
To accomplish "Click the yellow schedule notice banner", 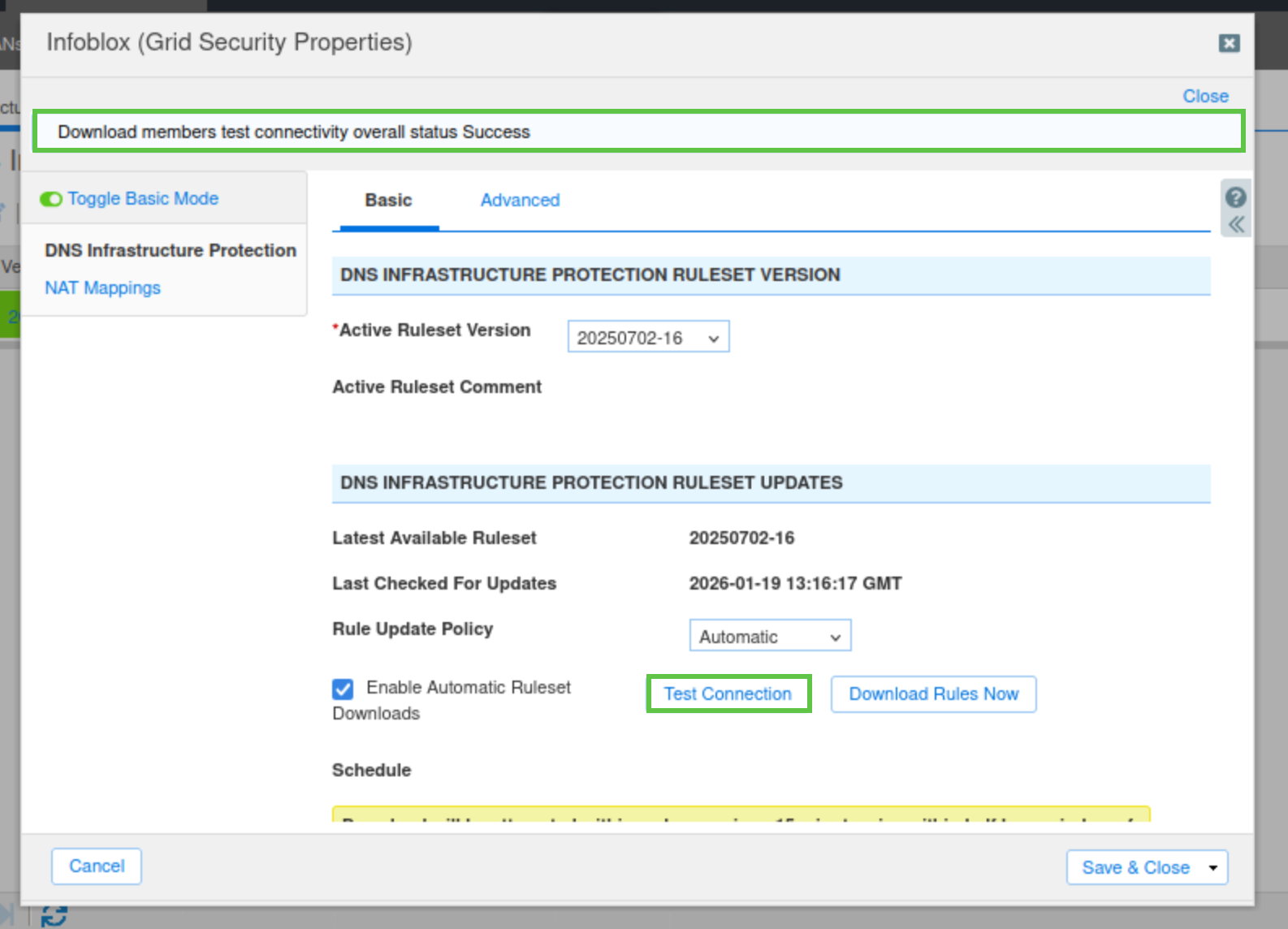I will (741, 814).
